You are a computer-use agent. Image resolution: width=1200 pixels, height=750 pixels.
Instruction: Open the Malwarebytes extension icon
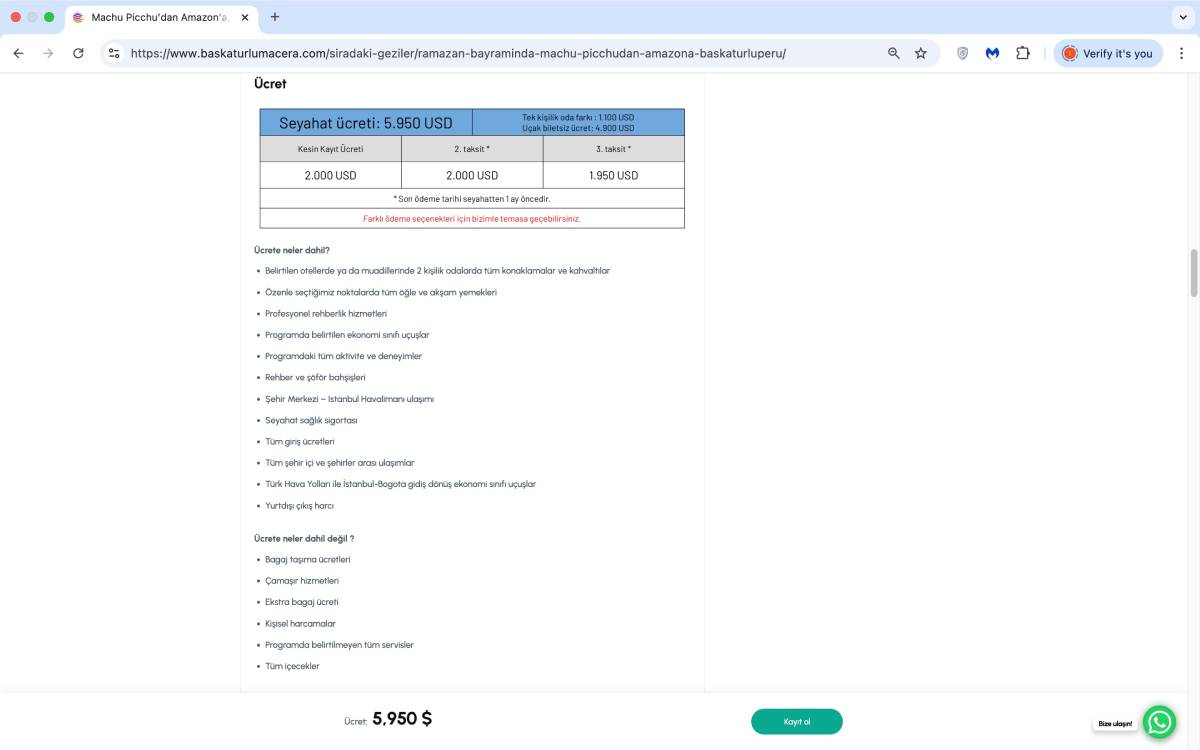[992, 53]
